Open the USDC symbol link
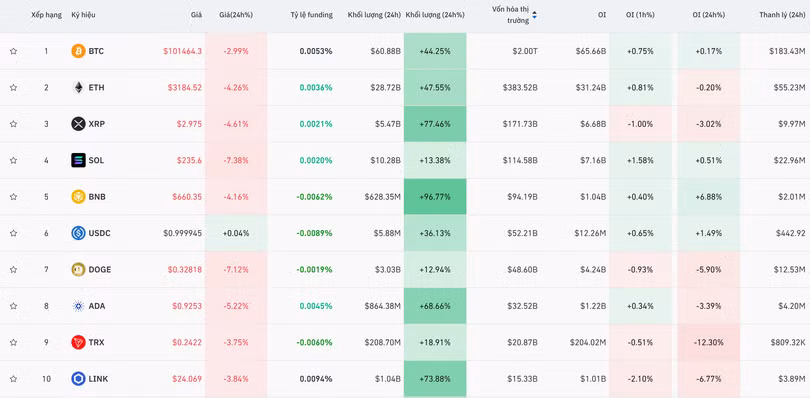Screen dimensions: 810x398 99,233
